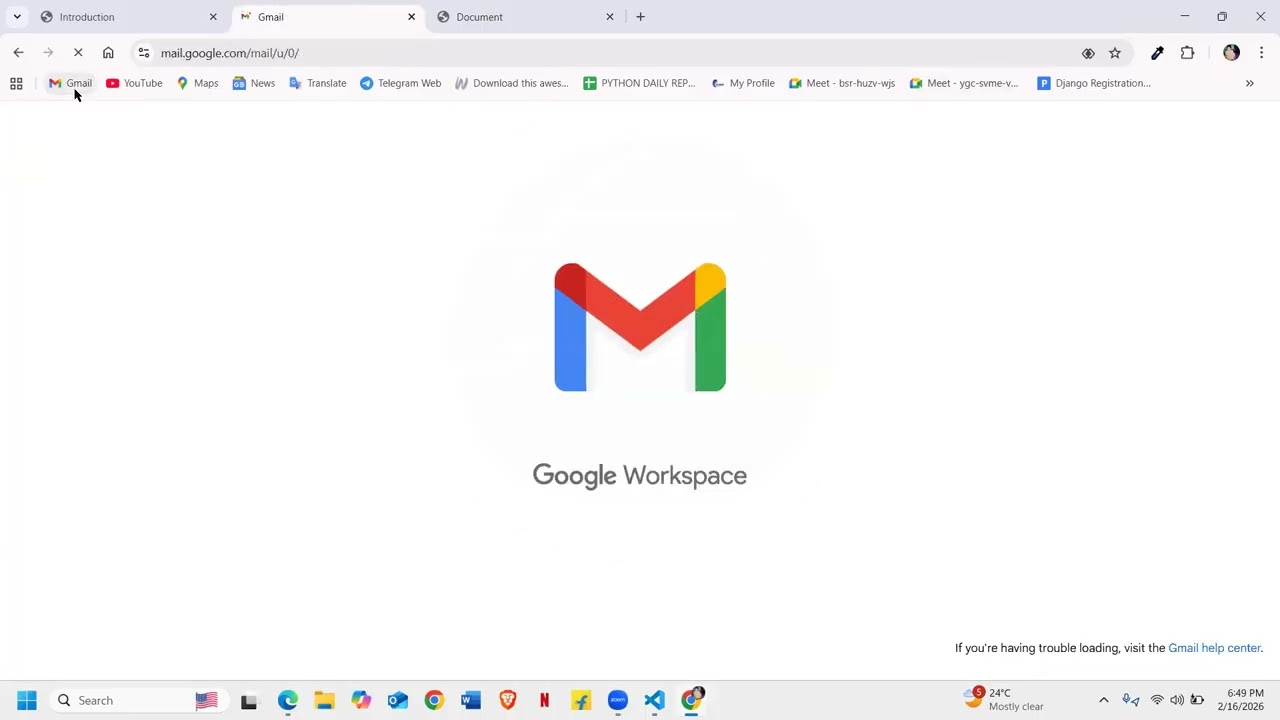Open the My Profile bookmark
The image size is (1280, 720).
pos(743,84)
